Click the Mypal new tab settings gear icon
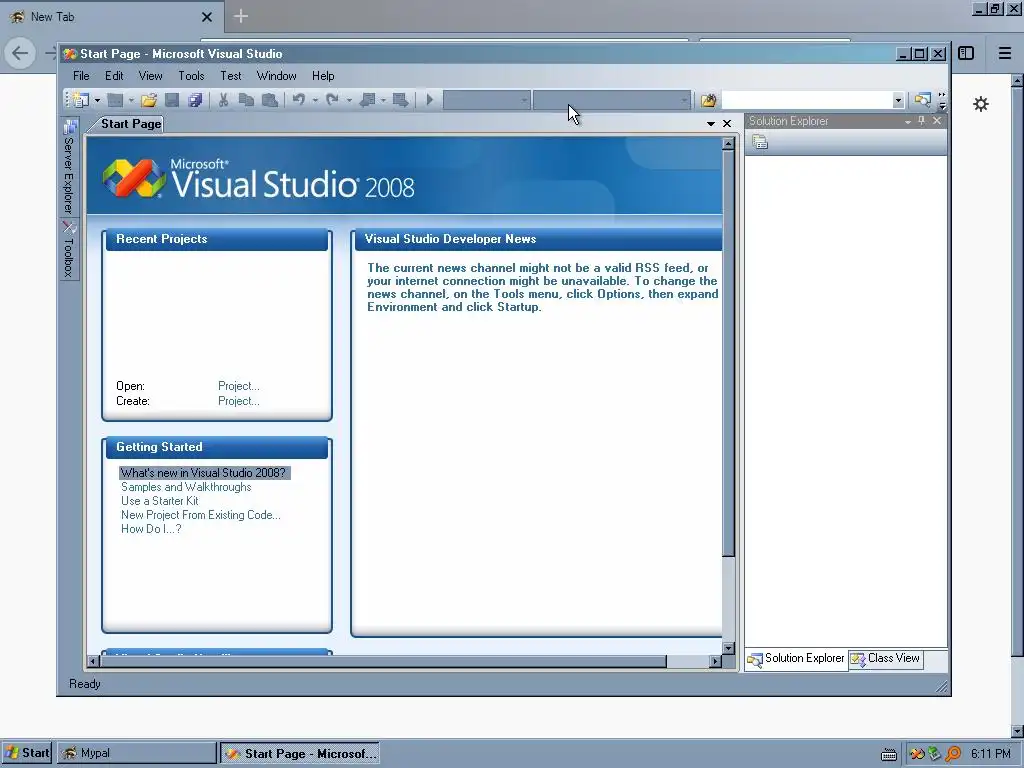The height and width of the screenshot is (768, 1024). [x=981, y=104]
